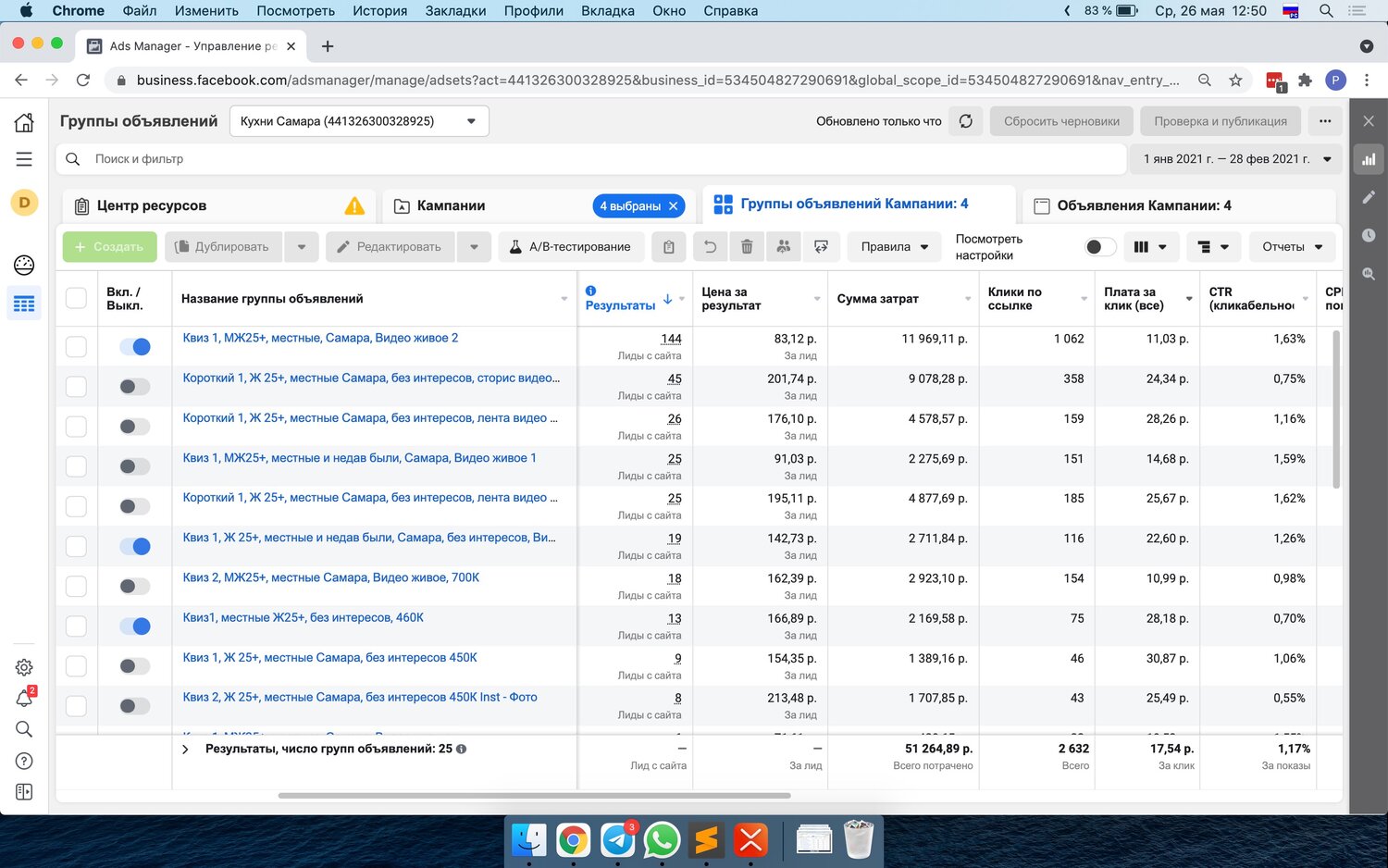
Task: Toggle off Квиз1, местные Ж25+, 460К ad set
Action: click(x=135, y=626)
